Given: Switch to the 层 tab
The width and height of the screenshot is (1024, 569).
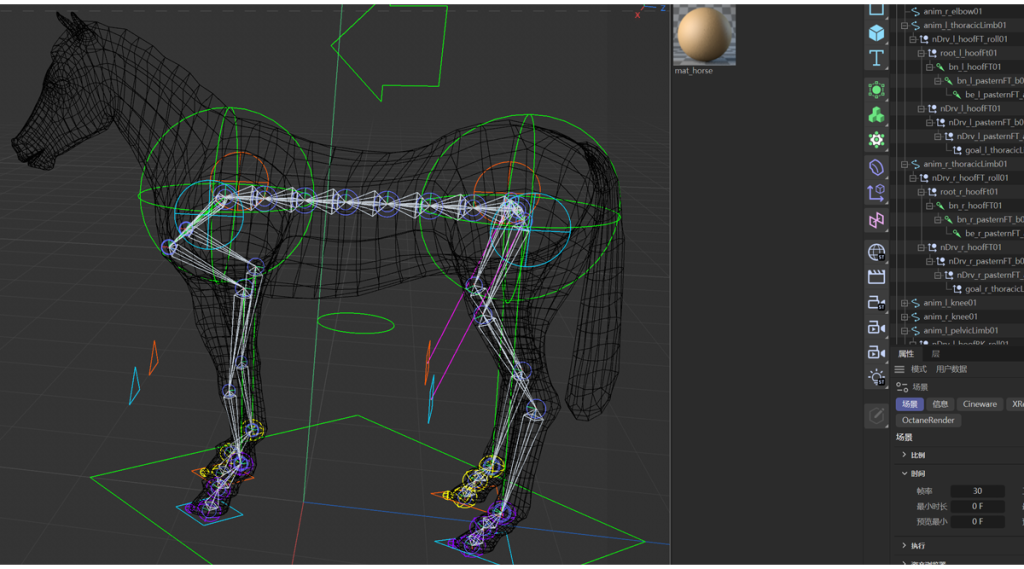Looking at the screenshot, I should click(x=936, y=354).
